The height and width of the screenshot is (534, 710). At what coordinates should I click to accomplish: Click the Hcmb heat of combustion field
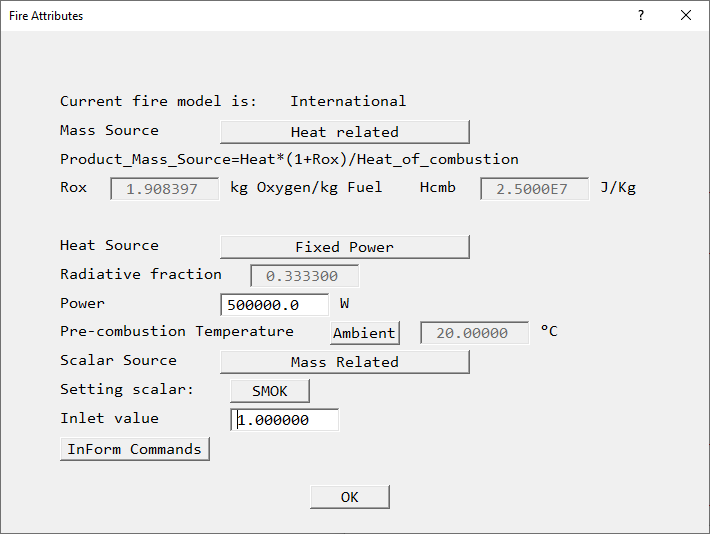[x=535, y=188]
